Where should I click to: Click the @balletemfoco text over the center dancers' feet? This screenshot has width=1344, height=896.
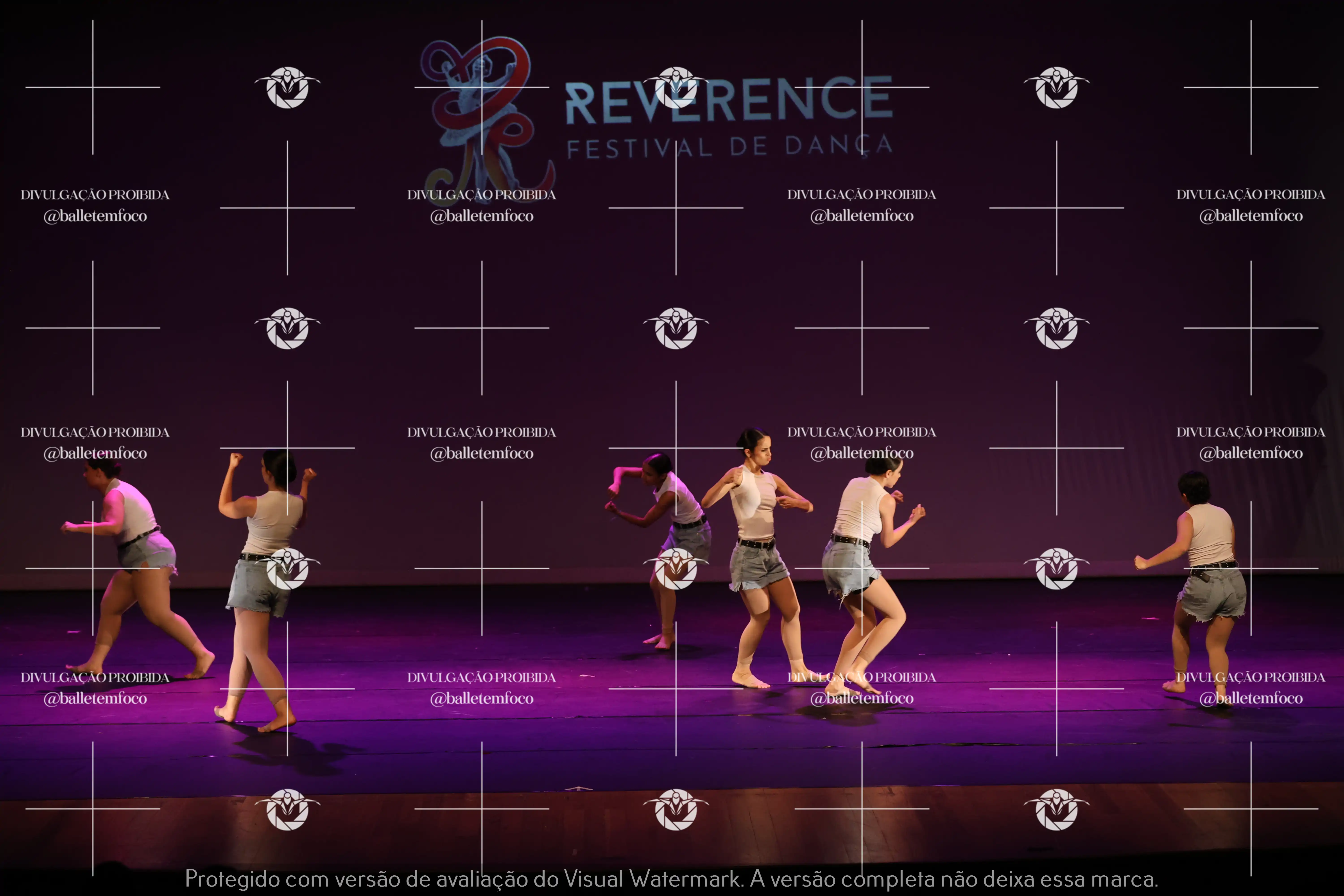[862, 698]
